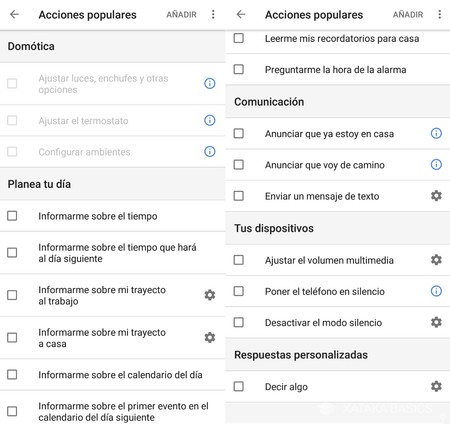Select the Leerme mis recordatorios para casa row
The image size is (450, 424).
(338, 38)
